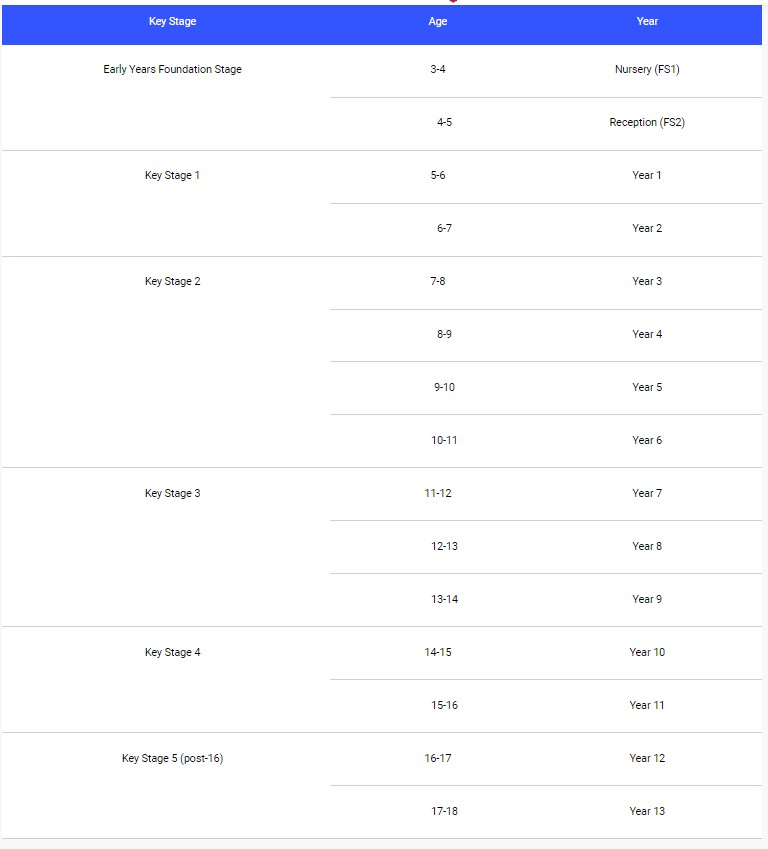Select the Early Years Foundation Stage cell
The image size is (768, 849).
click(x=172, y=70)
